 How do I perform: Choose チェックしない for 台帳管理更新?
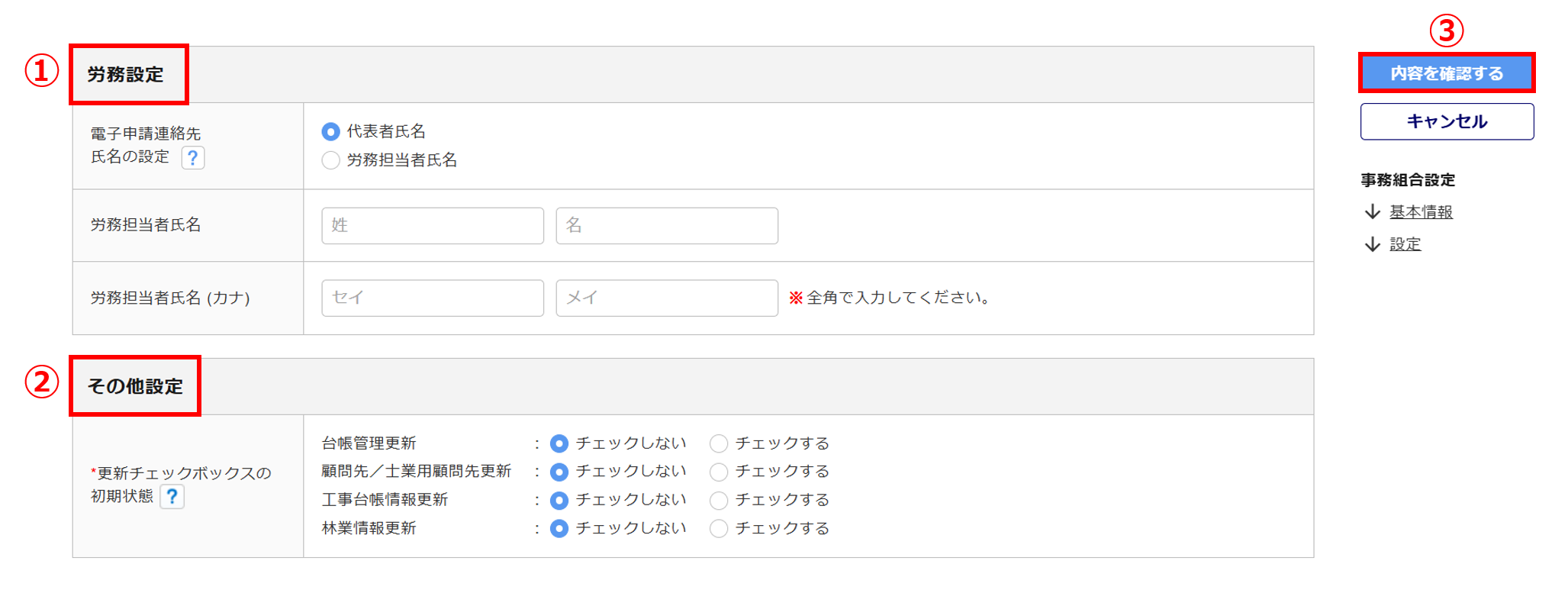[559, 443]
